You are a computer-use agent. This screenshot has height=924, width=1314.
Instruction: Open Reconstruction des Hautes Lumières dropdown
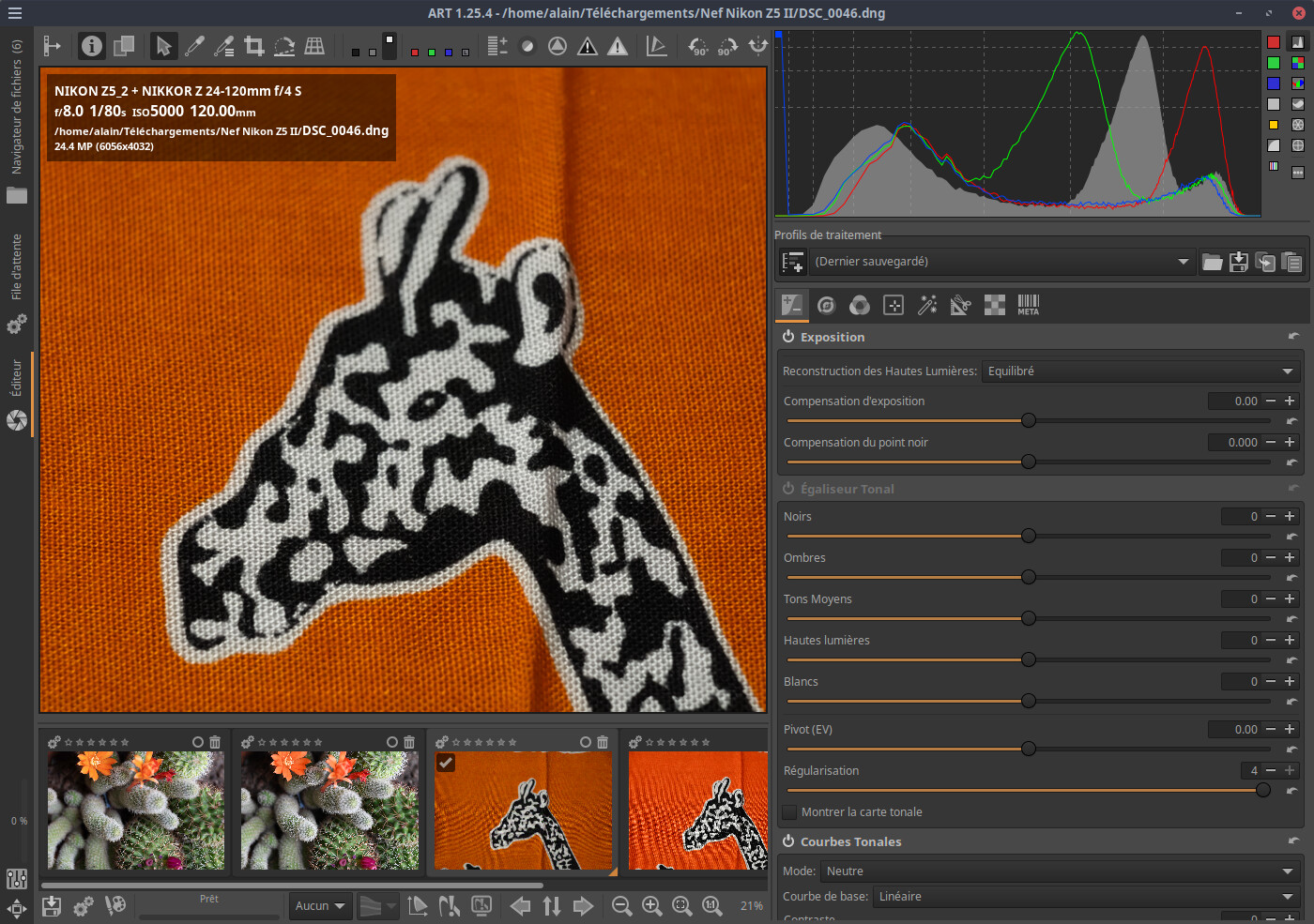[1141, 371]
